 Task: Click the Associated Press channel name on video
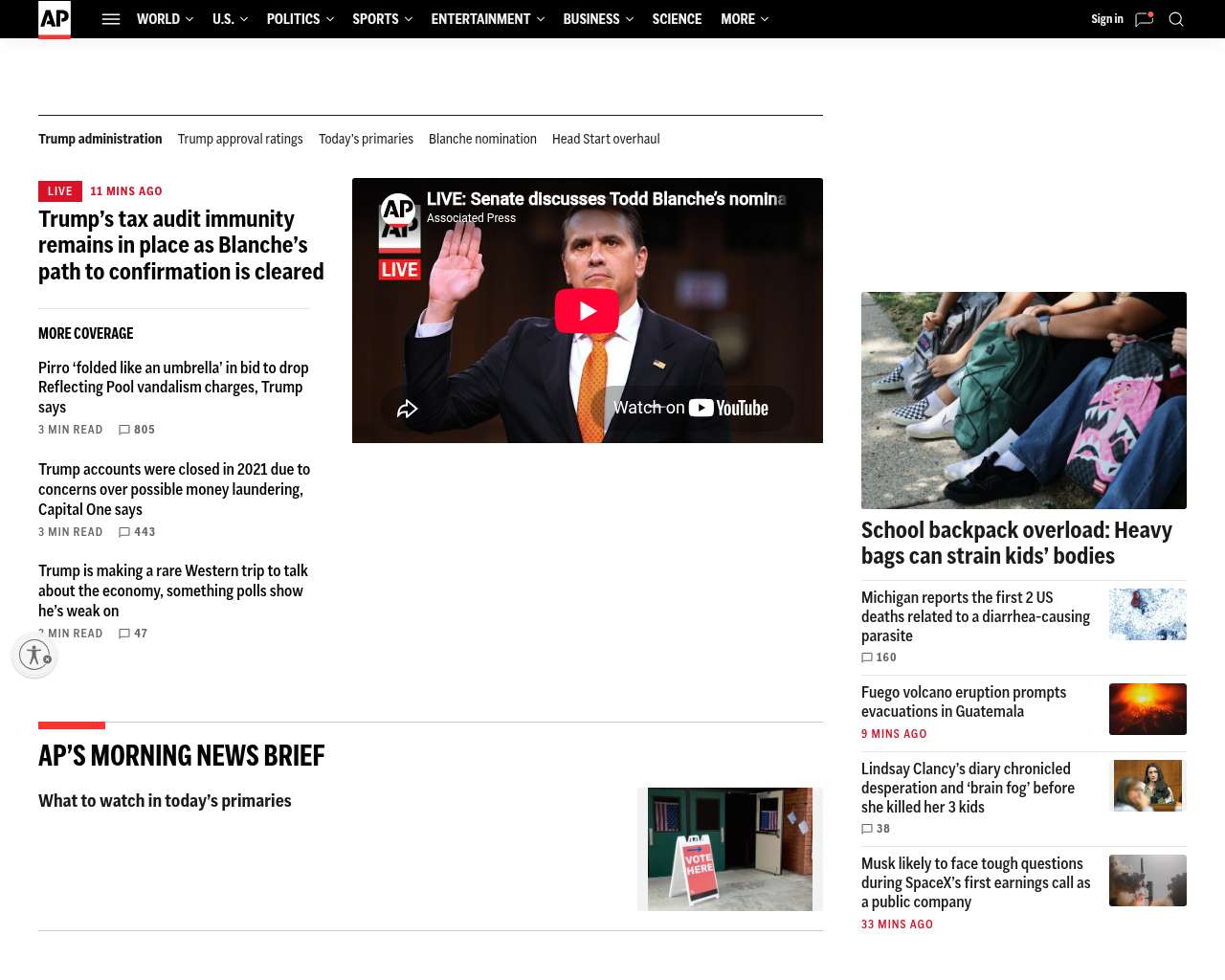pos(471,218)
